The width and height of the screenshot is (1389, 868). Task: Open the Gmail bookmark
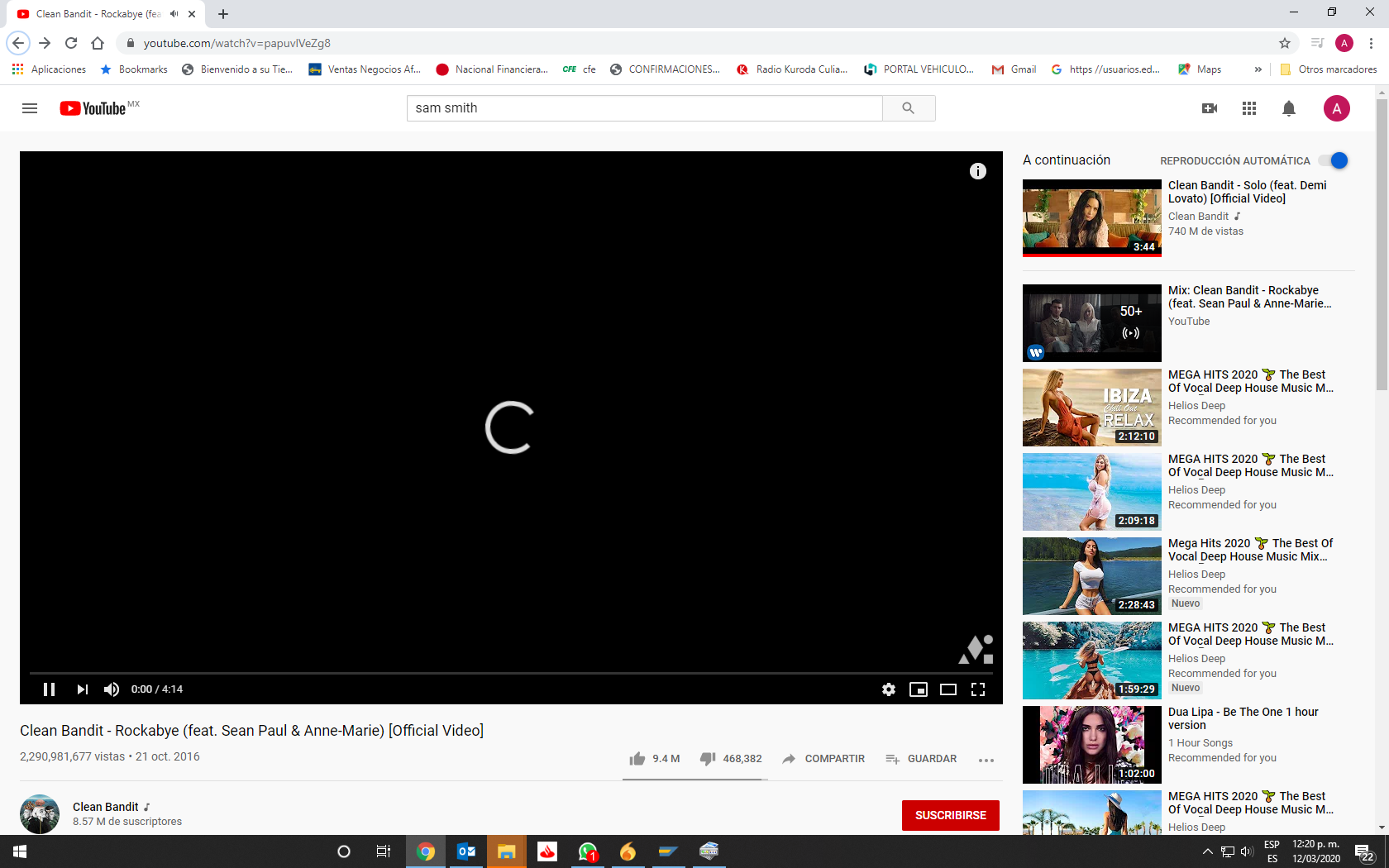1014,69
